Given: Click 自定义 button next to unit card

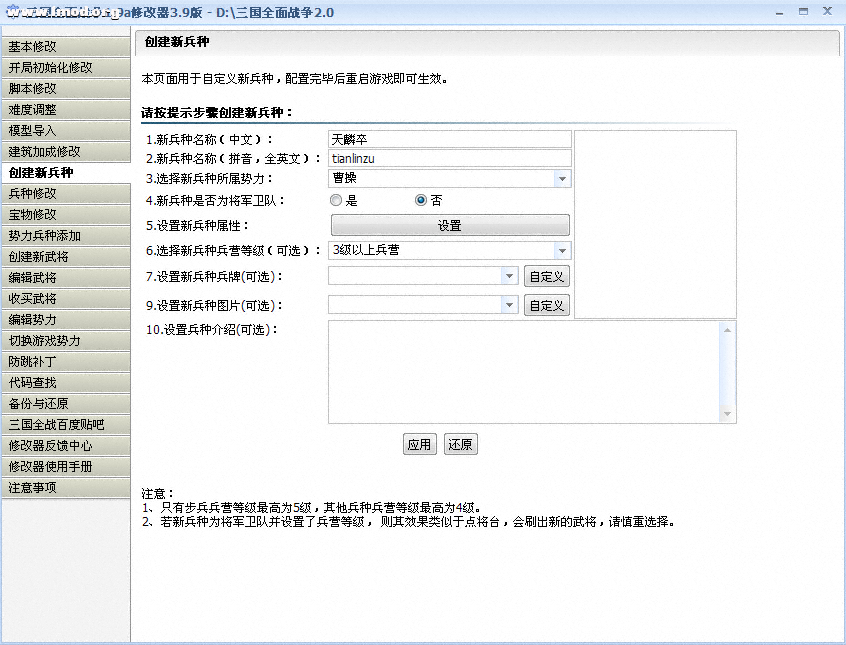Looking at the screenshot, I should pyautogui.click(x=547, y=277).
